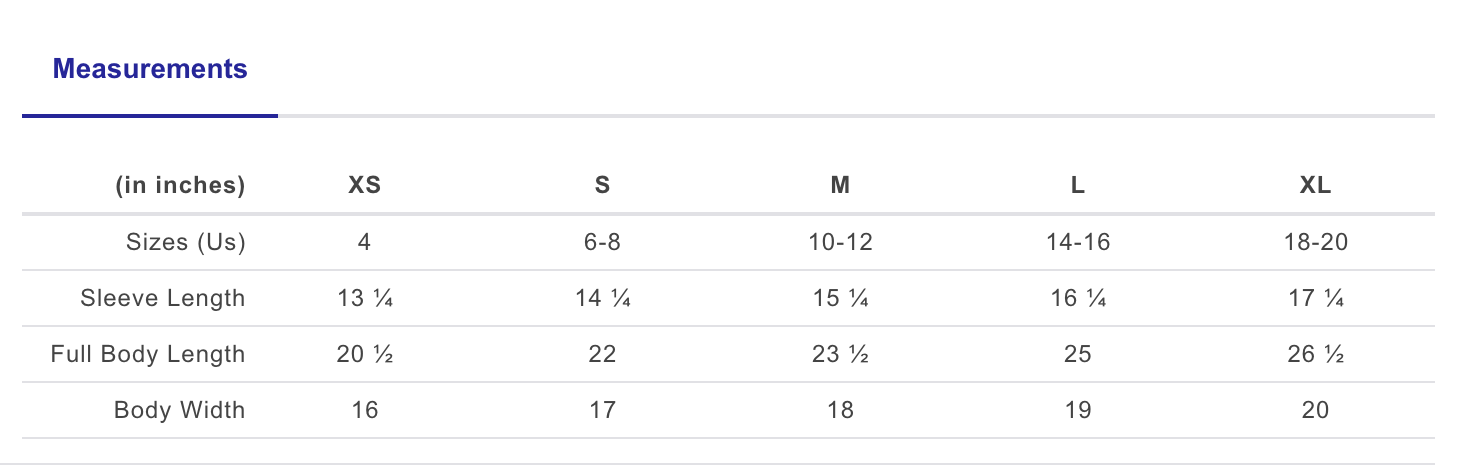Click US size 6-8 cell
The image size is (1470, 474).
tap(602, 242)
